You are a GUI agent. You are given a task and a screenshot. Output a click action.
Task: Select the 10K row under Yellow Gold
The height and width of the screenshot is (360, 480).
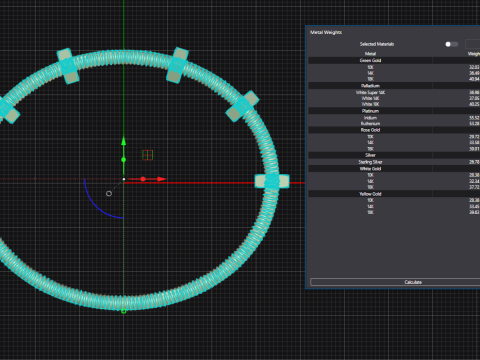(x=394, y=200)
